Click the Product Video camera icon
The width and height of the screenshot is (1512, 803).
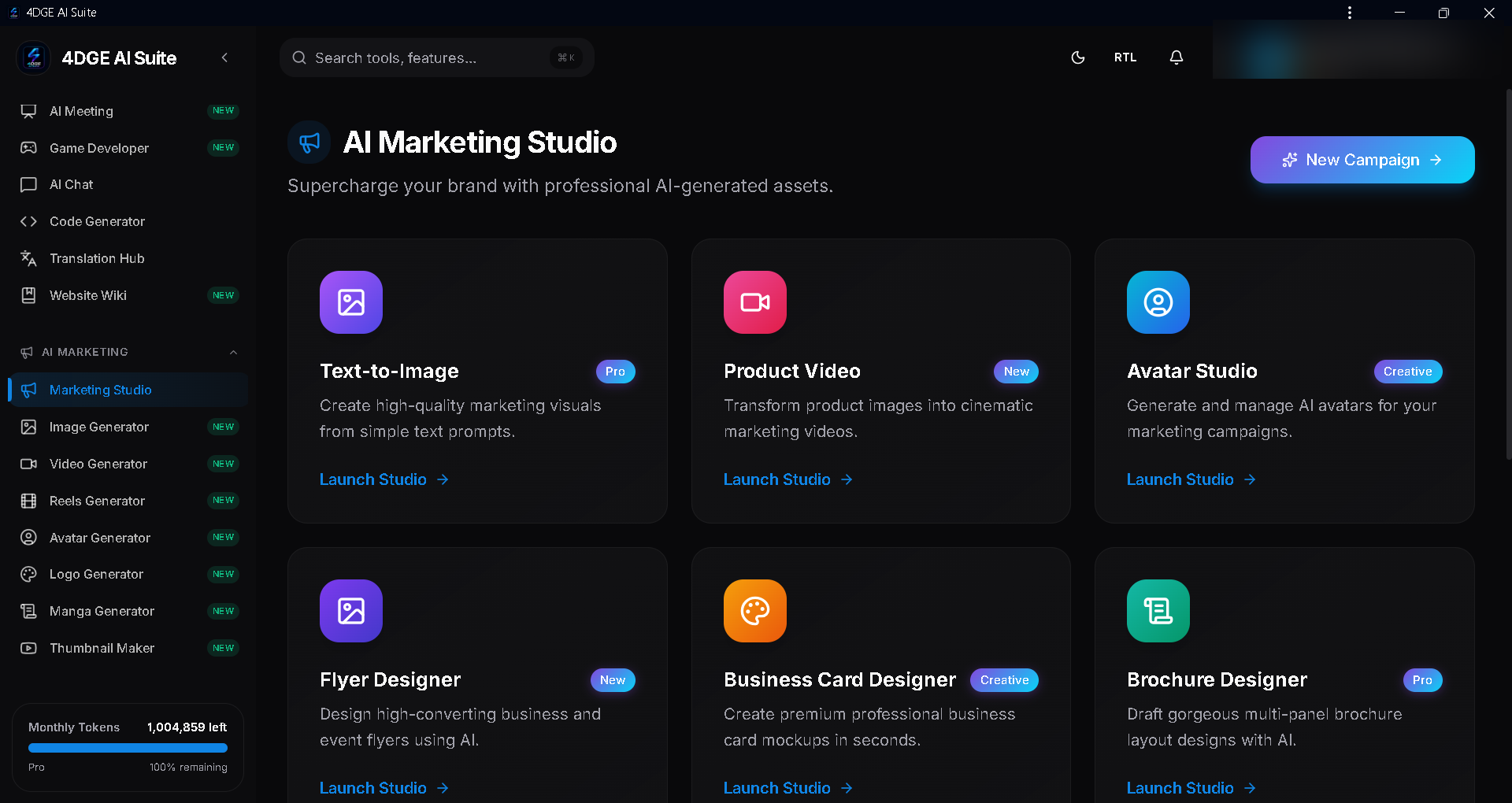click(755, 302)
